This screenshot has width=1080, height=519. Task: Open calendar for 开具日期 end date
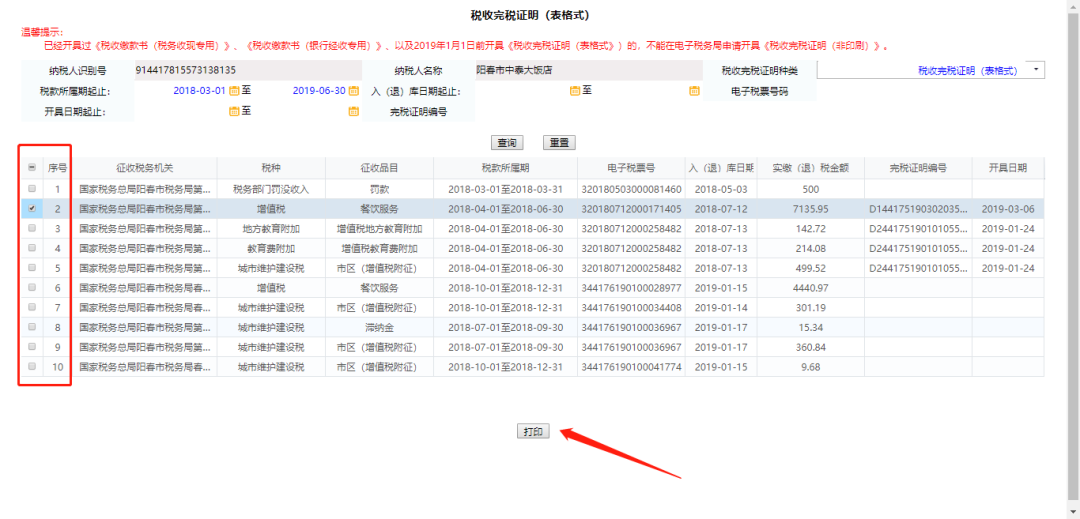353,111
